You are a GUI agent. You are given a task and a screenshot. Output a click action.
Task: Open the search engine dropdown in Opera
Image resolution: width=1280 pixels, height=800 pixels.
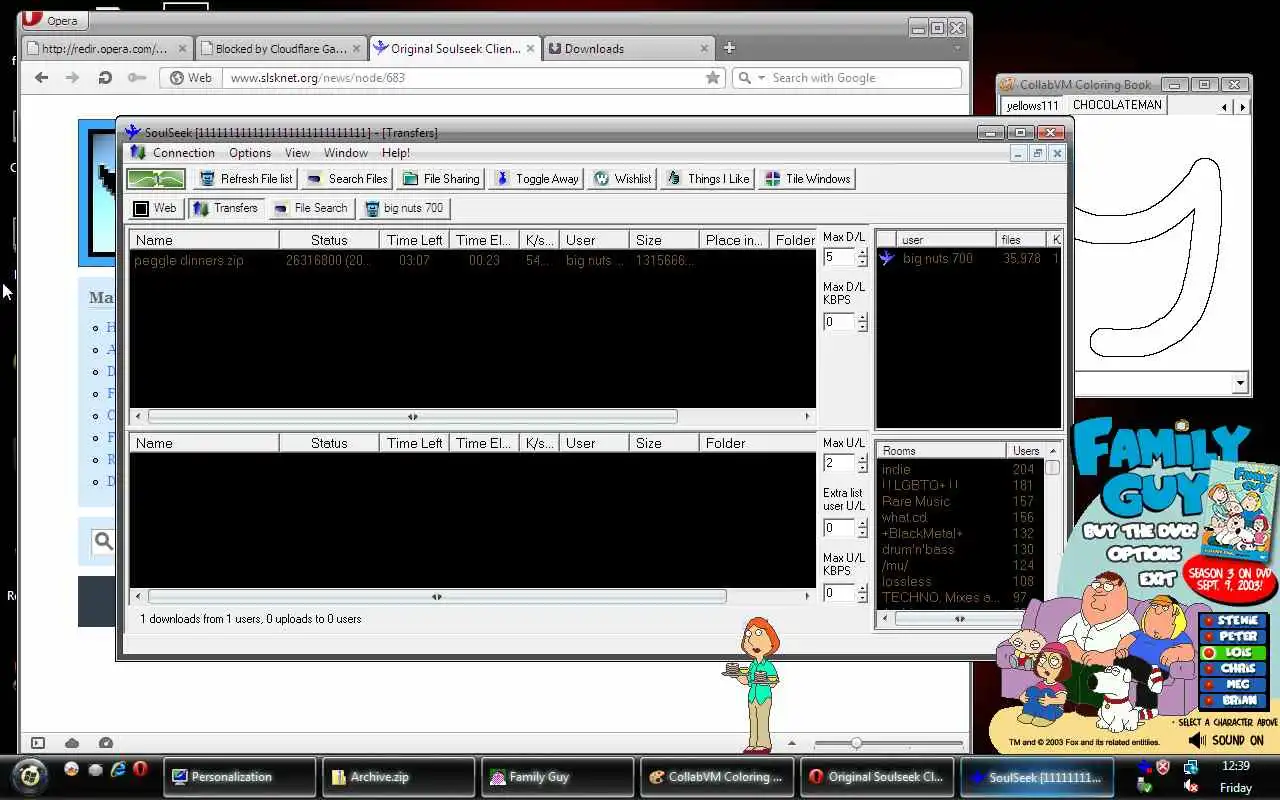pos(761,77)
